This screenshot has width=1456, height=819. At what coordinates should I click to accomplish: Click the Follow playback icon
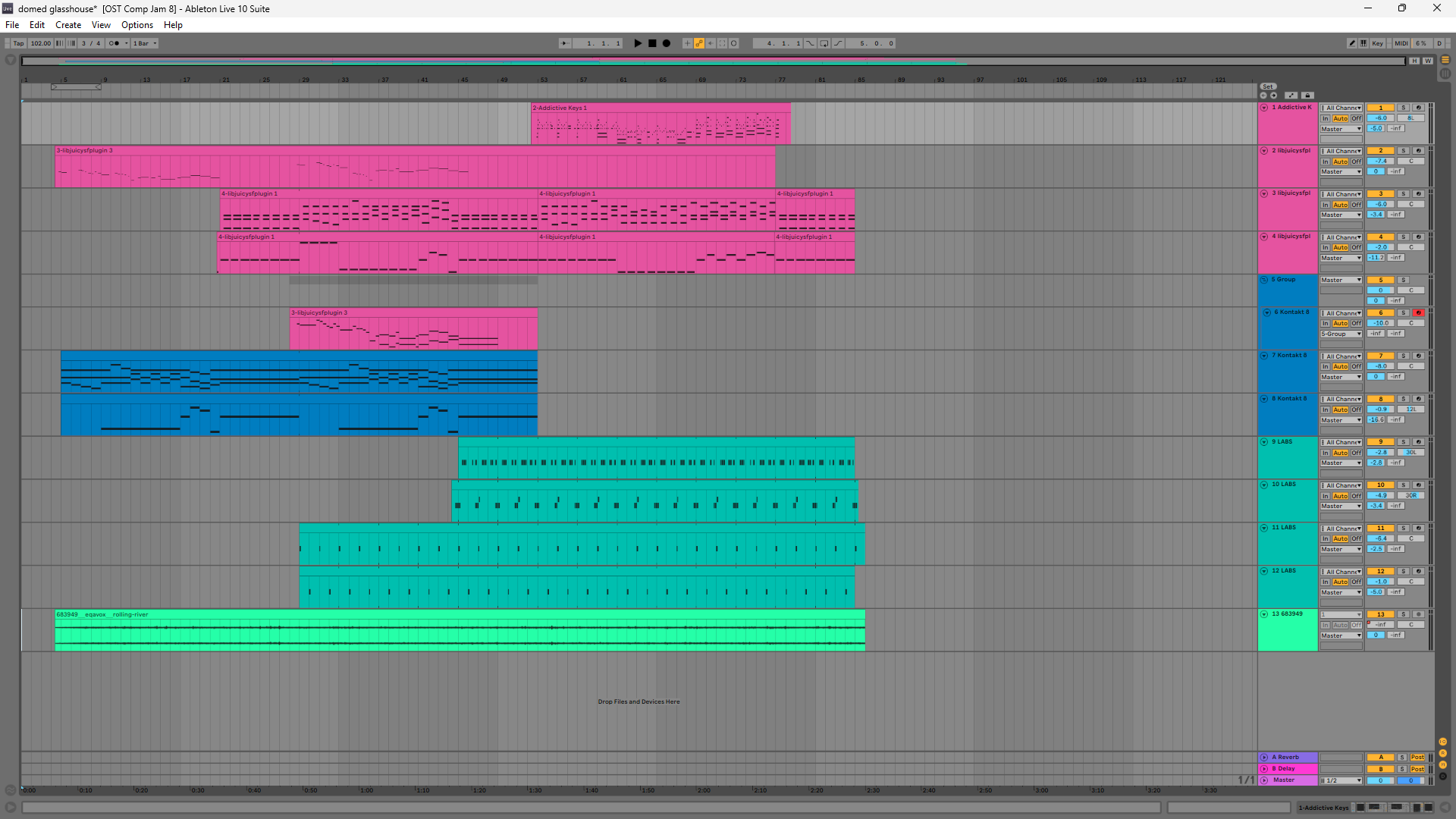pyautogui.click(x=564, y=43)
